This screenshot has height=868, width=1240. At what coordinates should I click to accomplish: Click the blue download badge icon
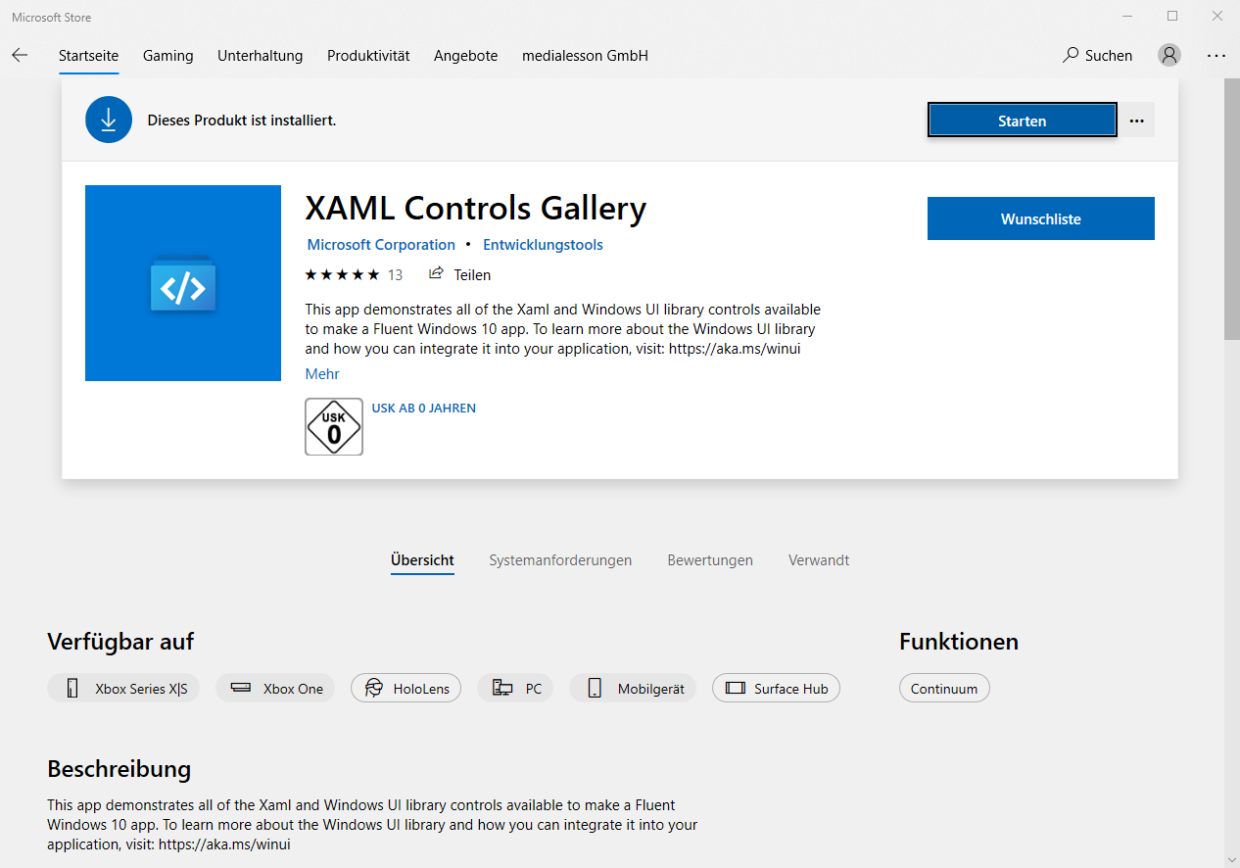click(x=108, y=119)
